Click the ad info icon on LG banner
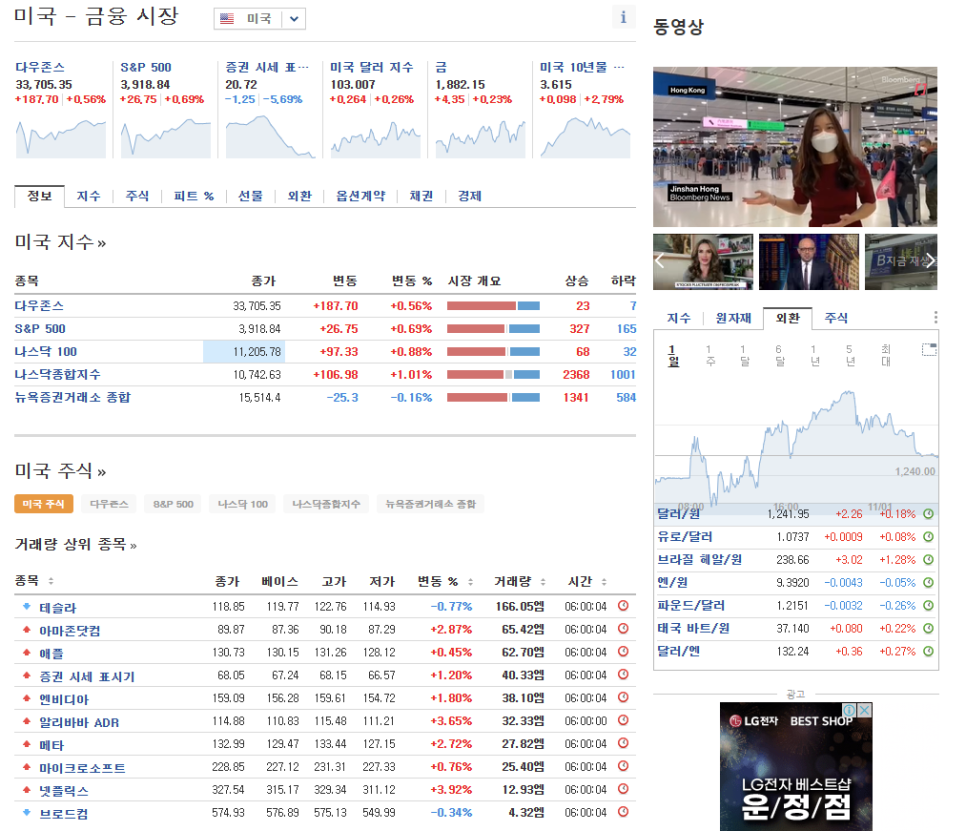 pos(850,710)
